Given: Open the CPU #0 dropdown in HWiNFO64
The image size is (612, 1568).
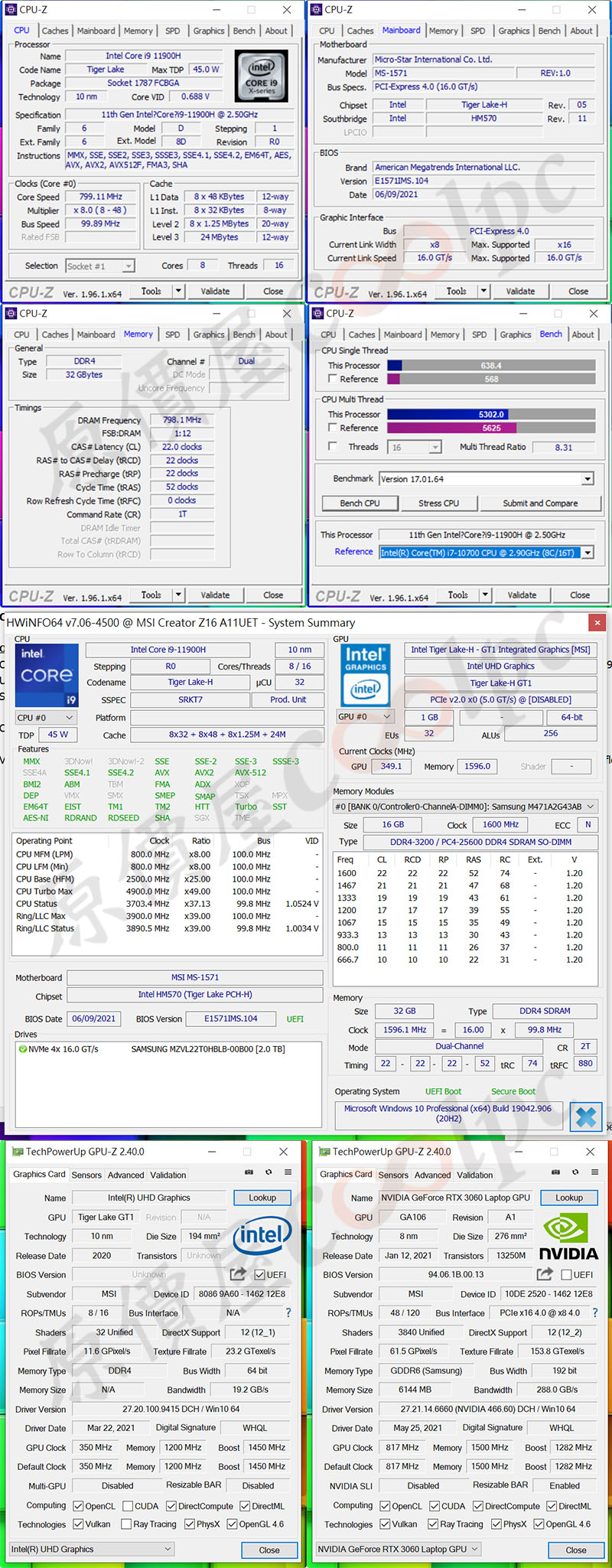Looking at the screenshot, I should [x=47, y=718].
